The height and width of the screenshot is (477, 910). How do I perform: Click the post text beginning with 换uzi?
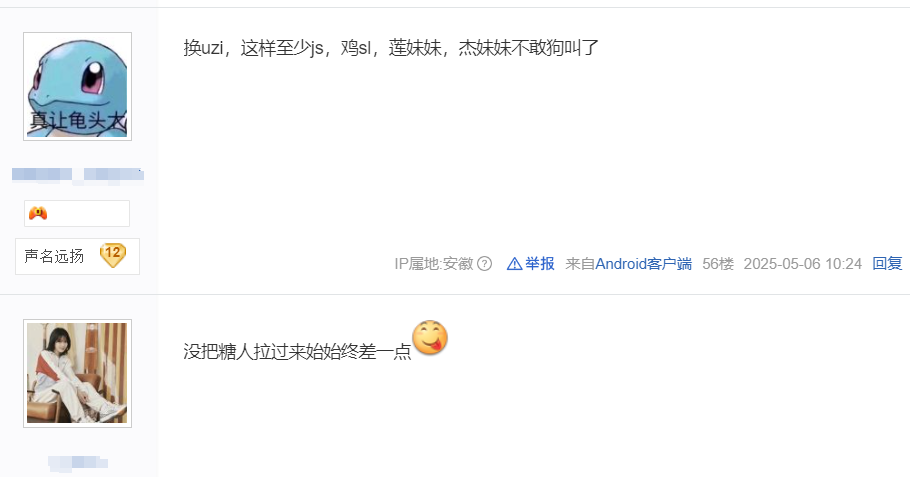(391, 48)
